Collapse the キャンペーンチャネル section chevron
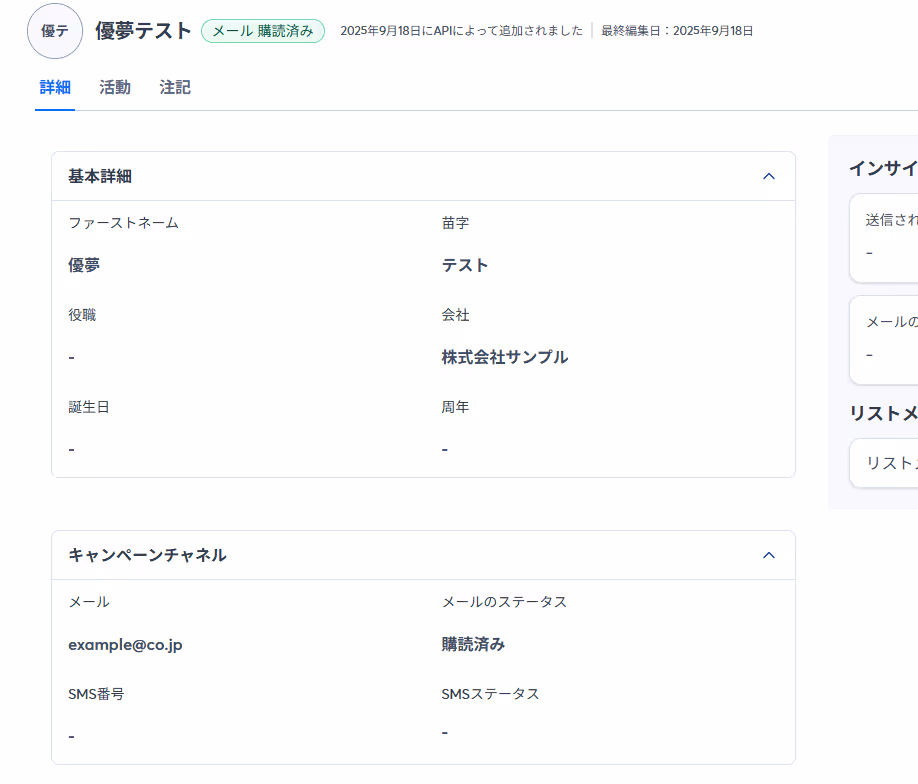 pos(769,555)
